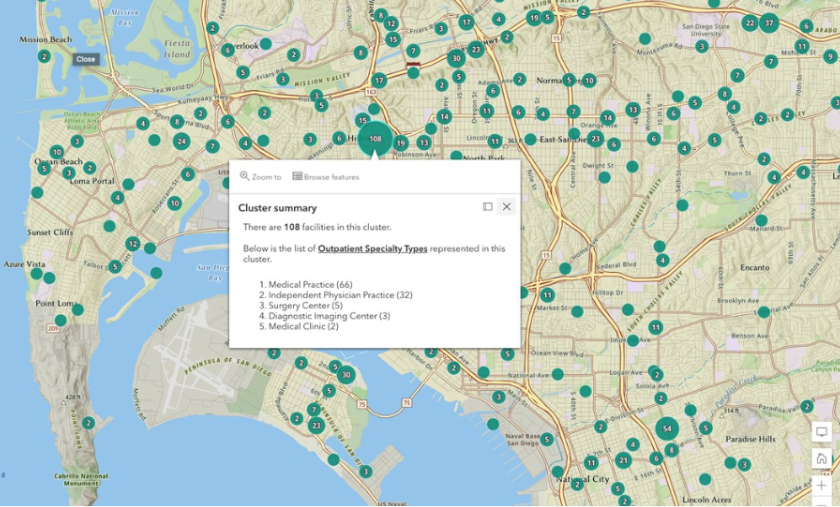Close the Cluster summary popup with X
Image resolution: width=840 pixels, height=507 pixels.
click(506, 206)
